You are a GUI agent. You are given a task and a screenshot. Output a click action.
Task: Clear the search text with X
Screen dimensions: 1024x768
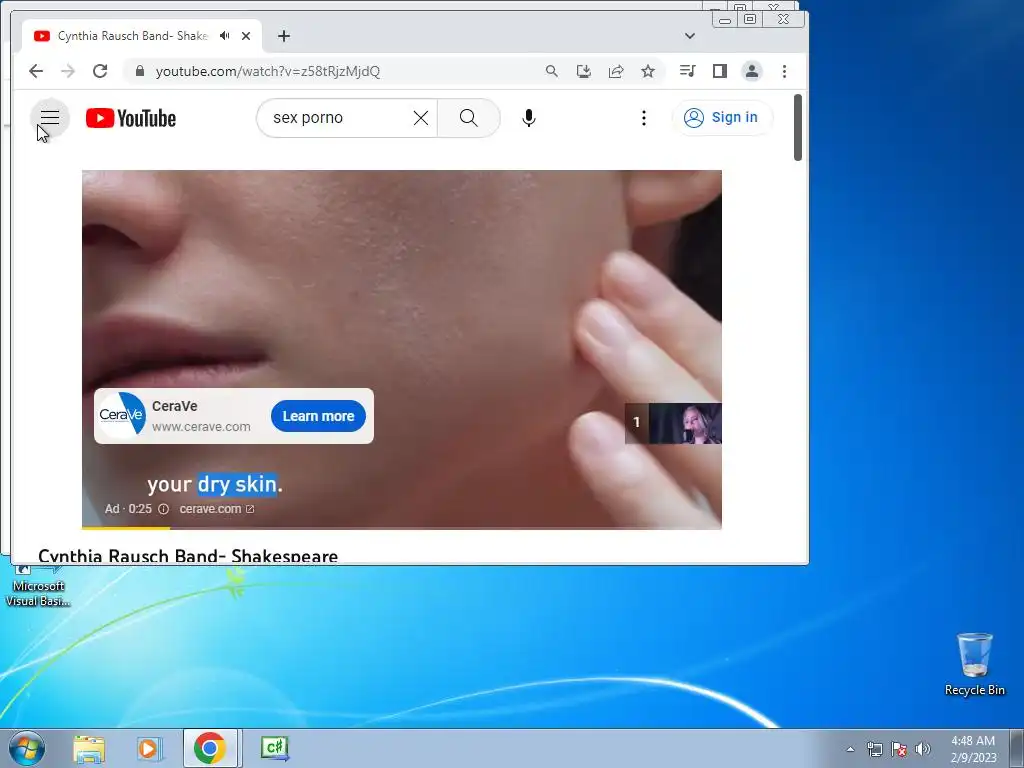coord(421,118)
